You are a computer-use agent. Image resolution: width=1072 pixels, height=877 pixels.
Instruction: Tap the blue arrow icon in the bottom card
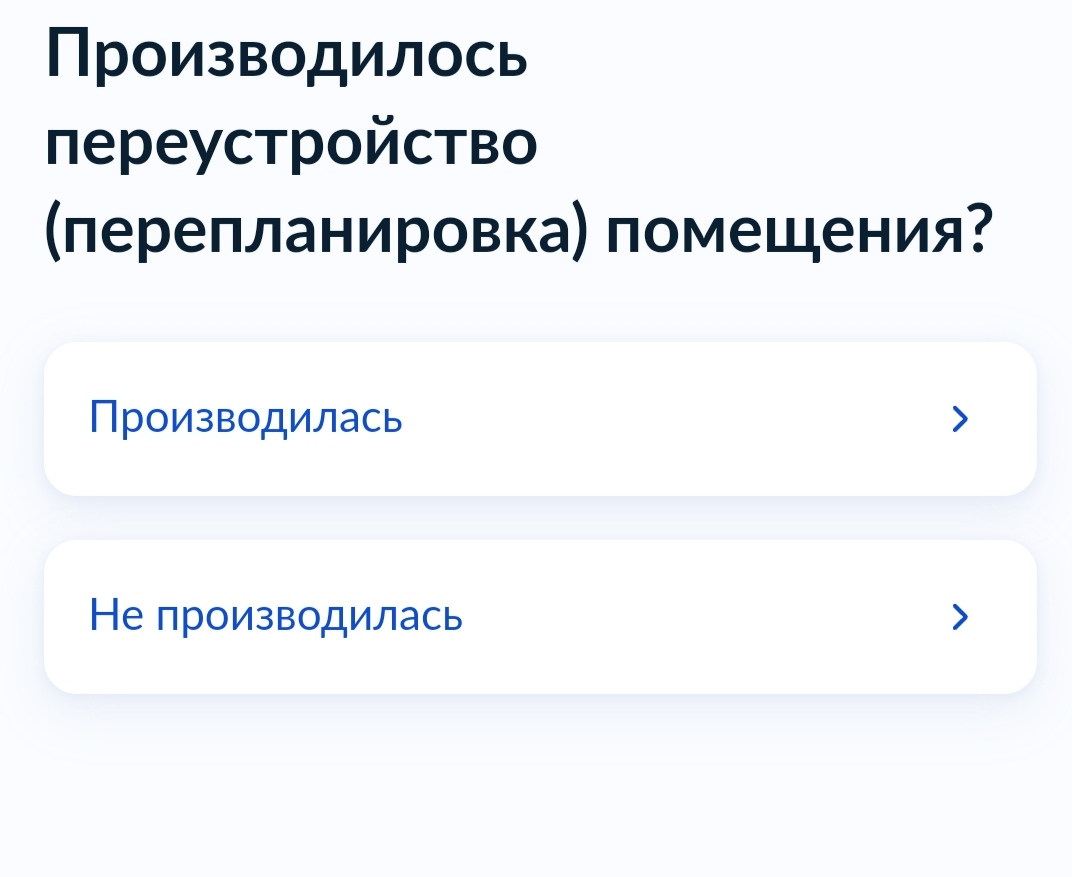click(x=960, y=617)
